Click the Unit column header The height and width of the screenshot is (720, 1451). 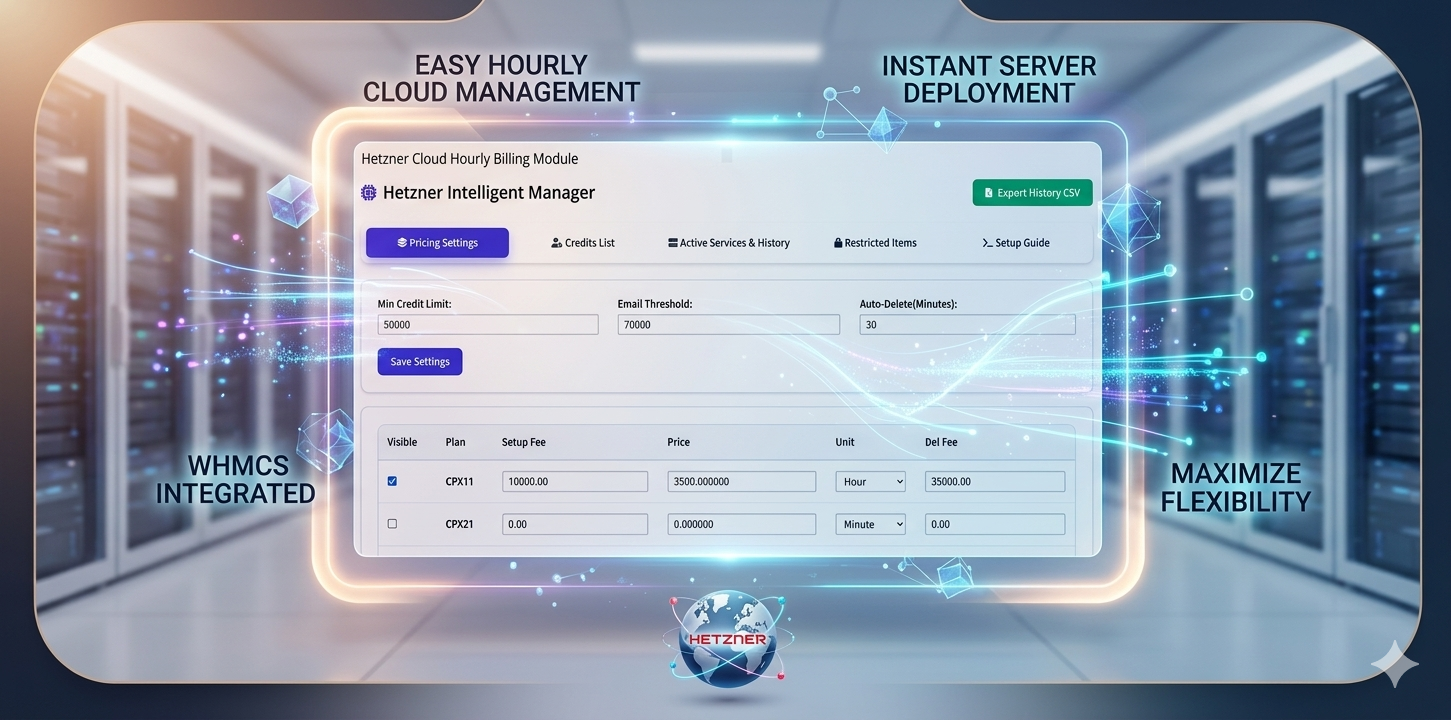845,442
